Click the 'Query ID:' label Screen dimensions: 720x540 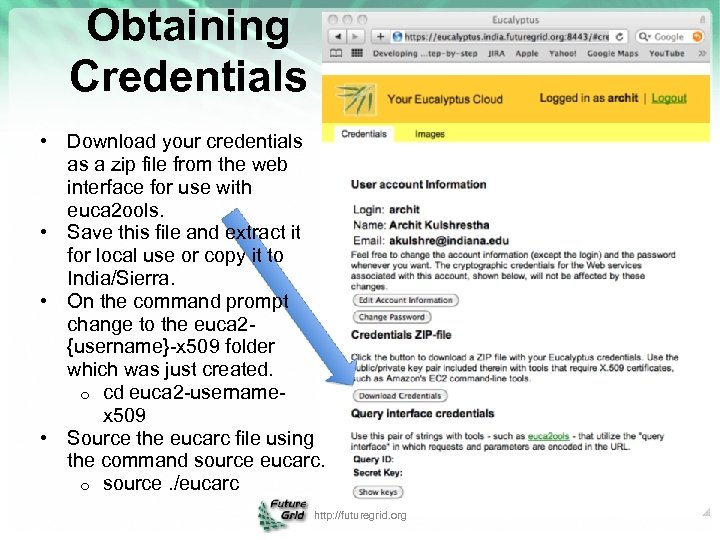373,459
